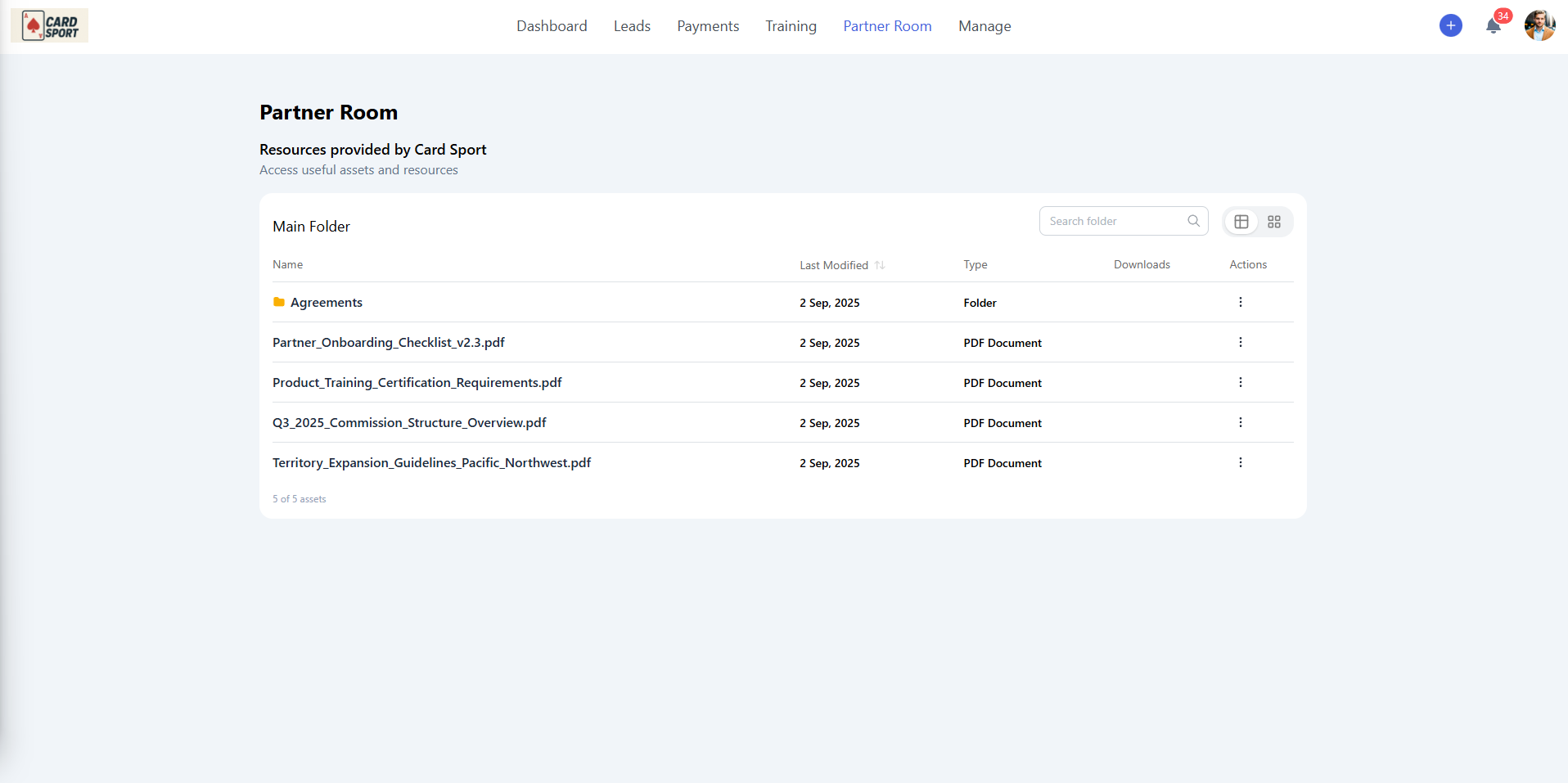Viewport: 1568px width, 783px height.
Task: Click the Card Sport logo
Action: [x=50, y=26]
